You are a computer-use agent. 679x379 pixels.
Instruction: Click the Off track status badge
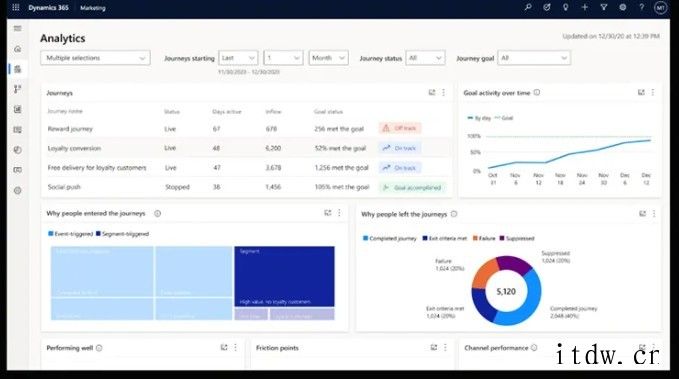[x=400, y=128]
